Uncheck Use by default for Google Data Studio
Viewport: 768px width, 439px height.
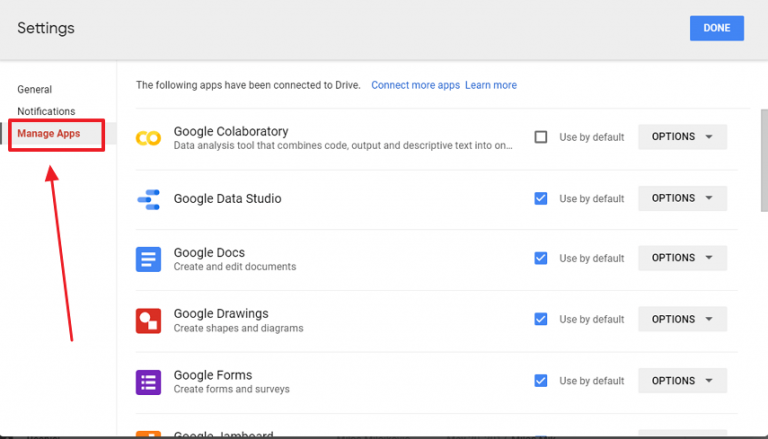[x=541, y=198]
